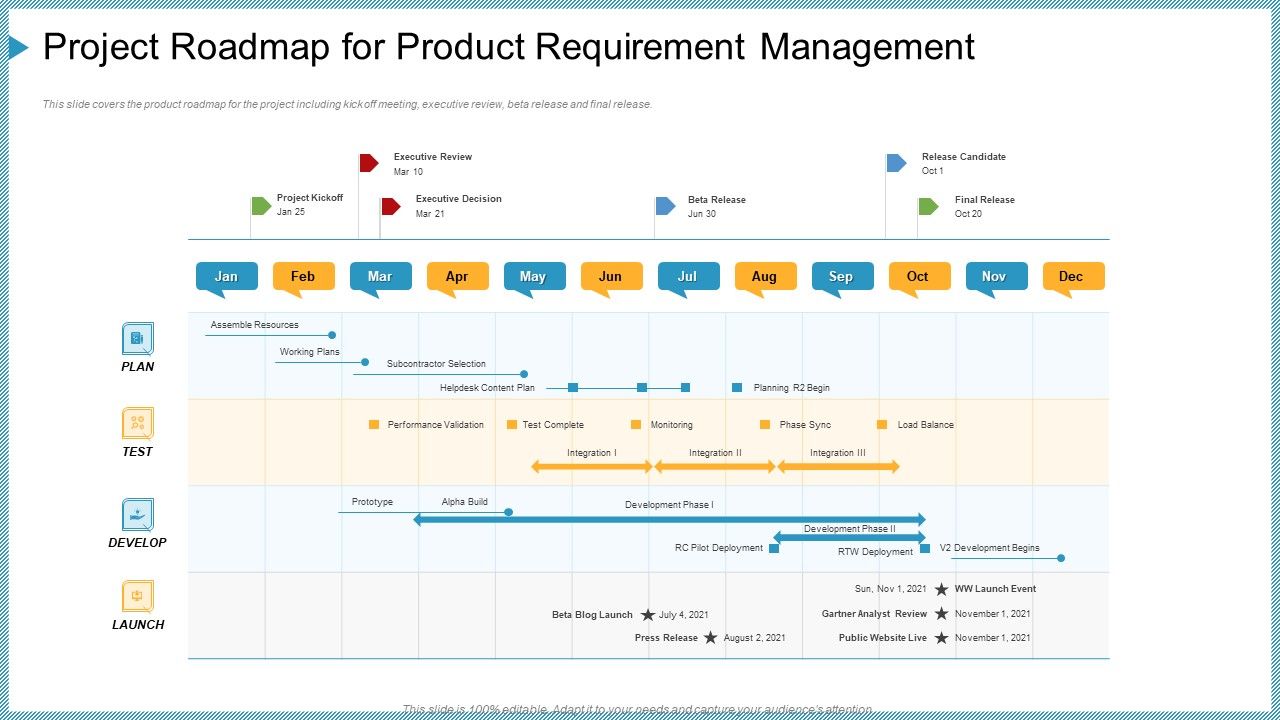This screenshot has height=720, width=1280.
Task: Click the Test Complete orange square
Action: coord(512,425)
